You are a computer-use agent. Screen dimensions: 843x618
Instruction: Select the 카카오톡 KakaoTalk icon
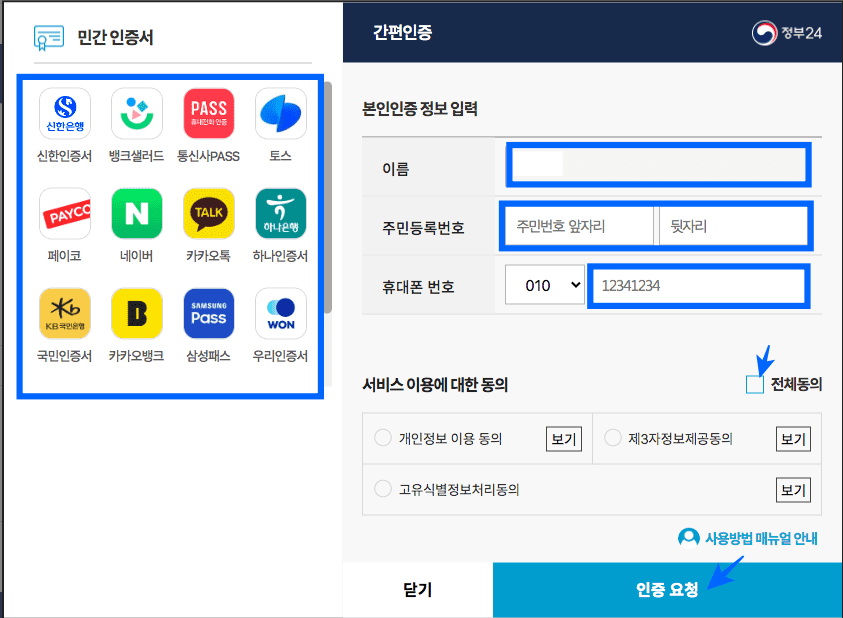click(209, 214)
